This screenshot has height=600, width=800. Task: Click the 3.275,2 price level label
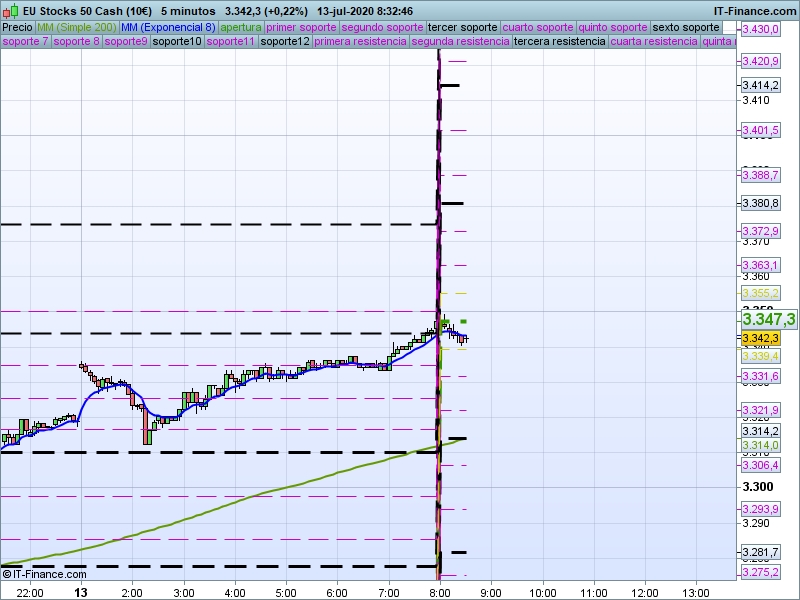click(760, 571)
